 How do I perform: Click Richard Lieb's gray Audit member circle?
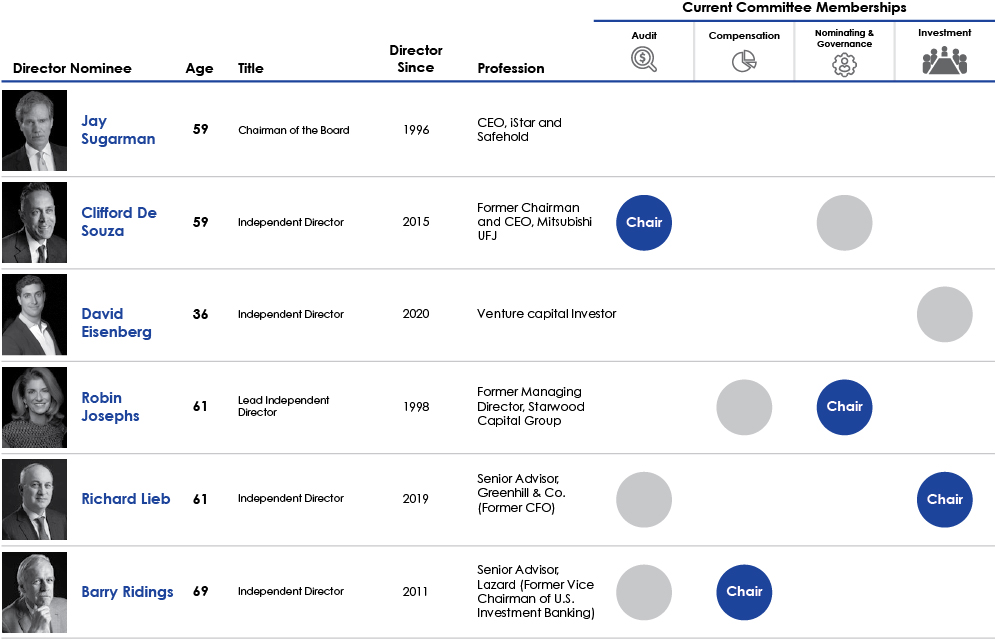click(644, 499)
